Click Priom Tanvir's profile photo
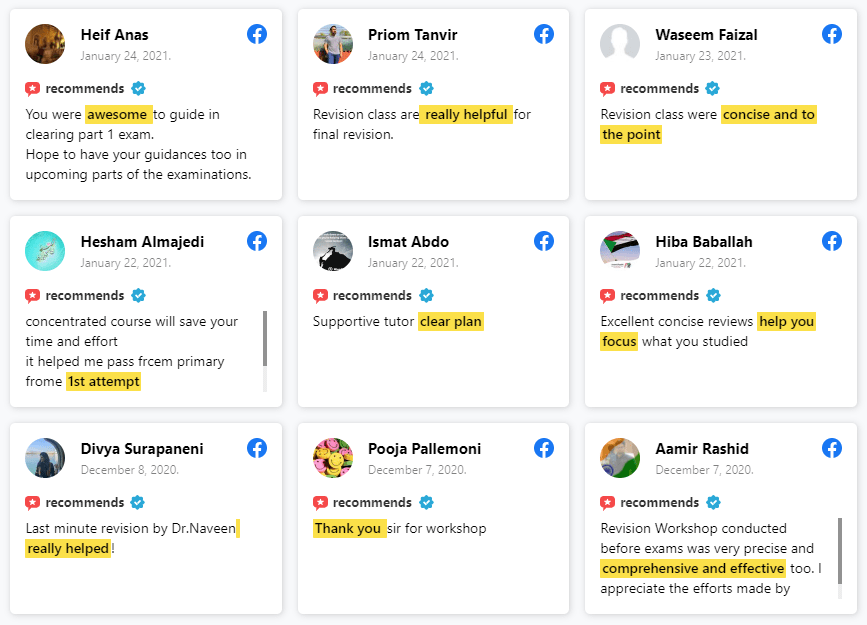This screenshot has height=625, width=867. tap(333, 44)
